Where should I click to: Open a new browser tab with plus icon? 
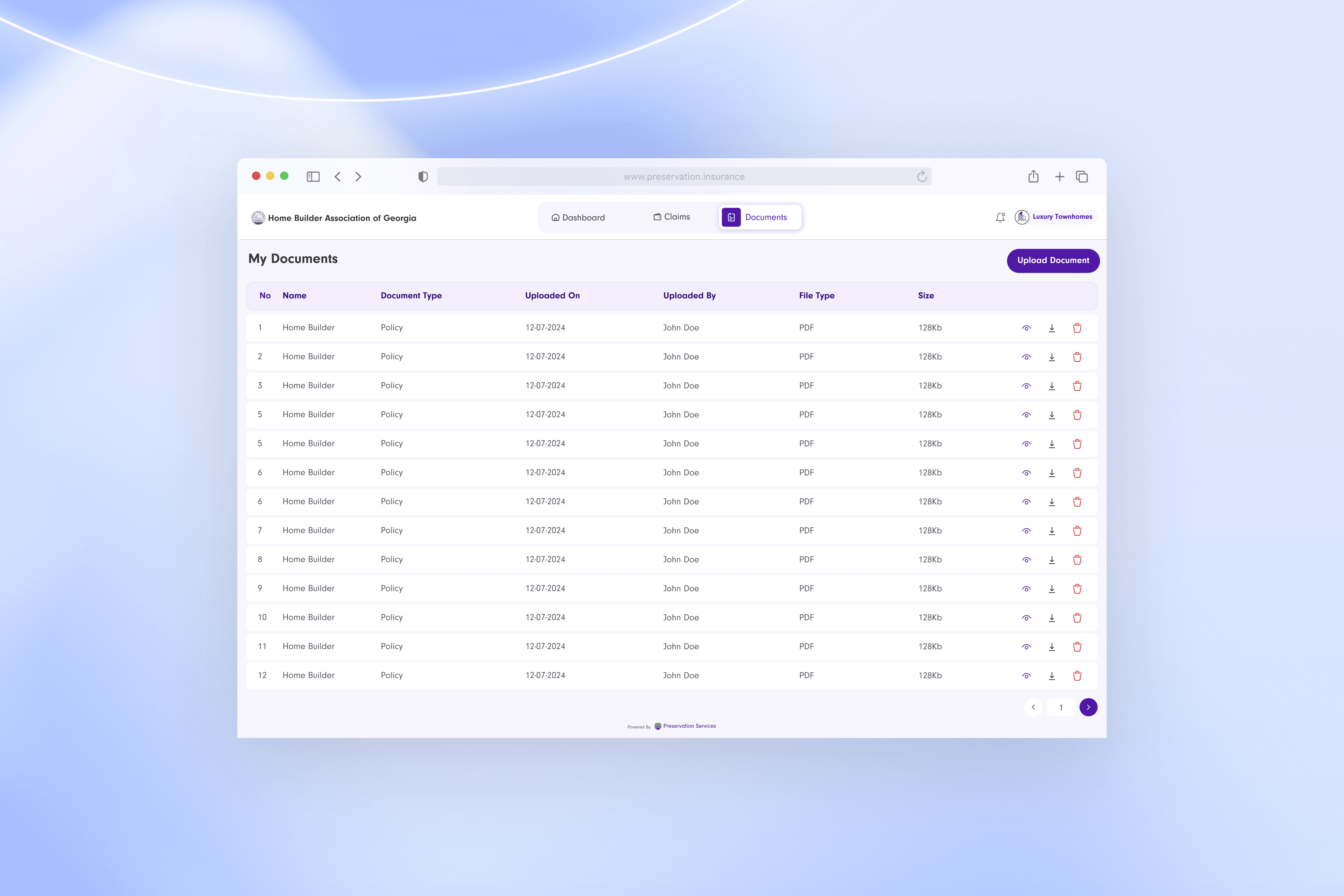1059,177
